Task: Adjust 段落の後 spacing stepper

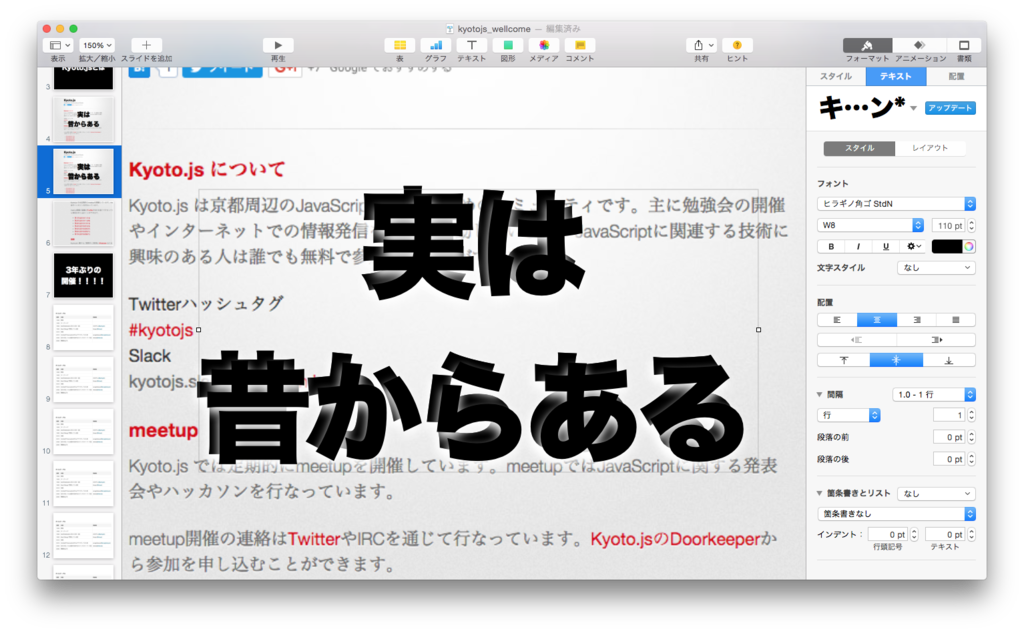Action: pyautogui.click(x=972, y=460)
